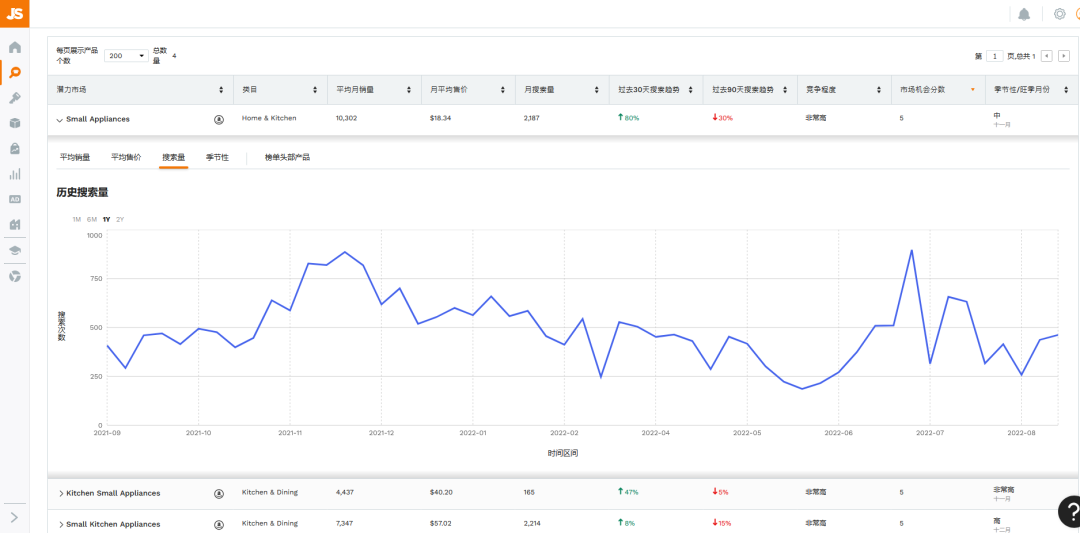Expand the sidebar with the bottom arrow
The image size is (1080, 533).
pyautogui.click(x=14, y=517)
